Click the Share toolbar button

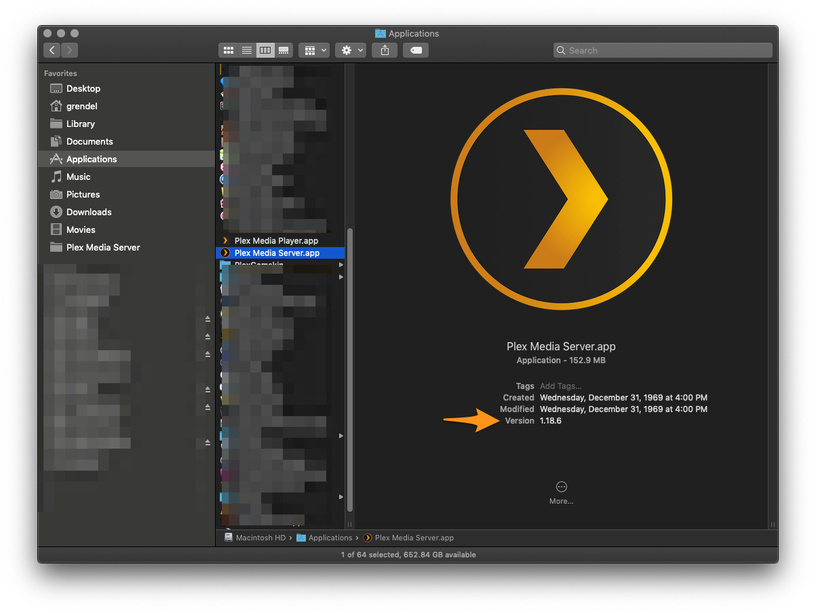385,50
